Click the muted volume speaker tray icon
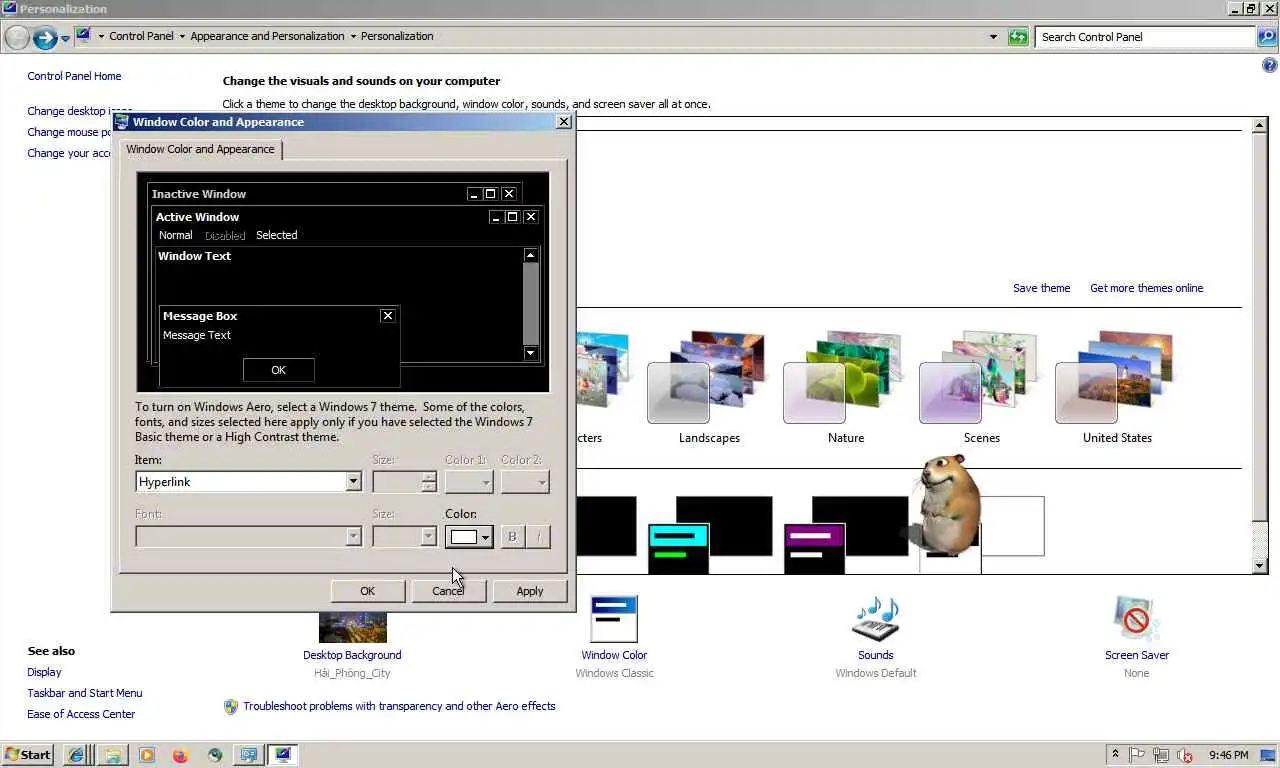 tap(1185, 755)
